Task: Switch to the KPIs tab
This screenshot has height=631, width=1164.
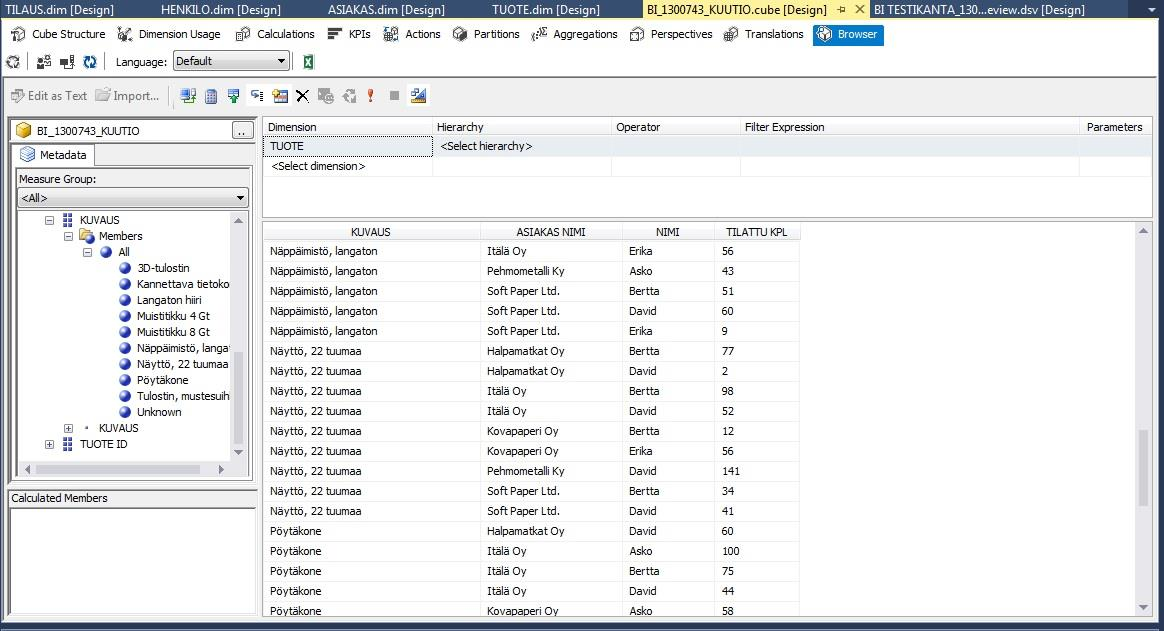Action: tap(349, 34)
